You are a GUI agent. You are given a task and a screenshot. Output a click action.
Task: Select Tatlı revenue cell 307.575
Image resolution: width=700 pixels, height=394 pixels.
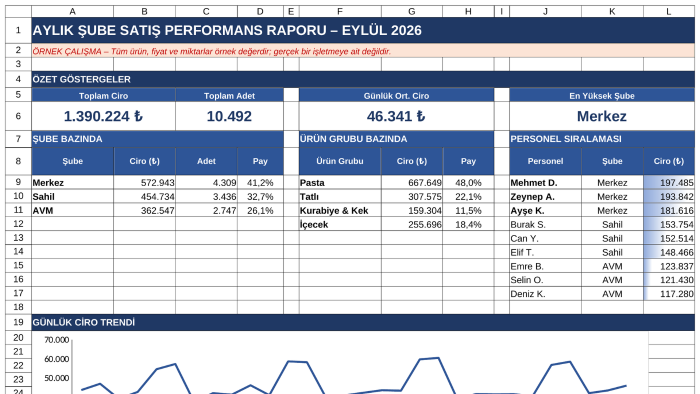coord(412,196)
